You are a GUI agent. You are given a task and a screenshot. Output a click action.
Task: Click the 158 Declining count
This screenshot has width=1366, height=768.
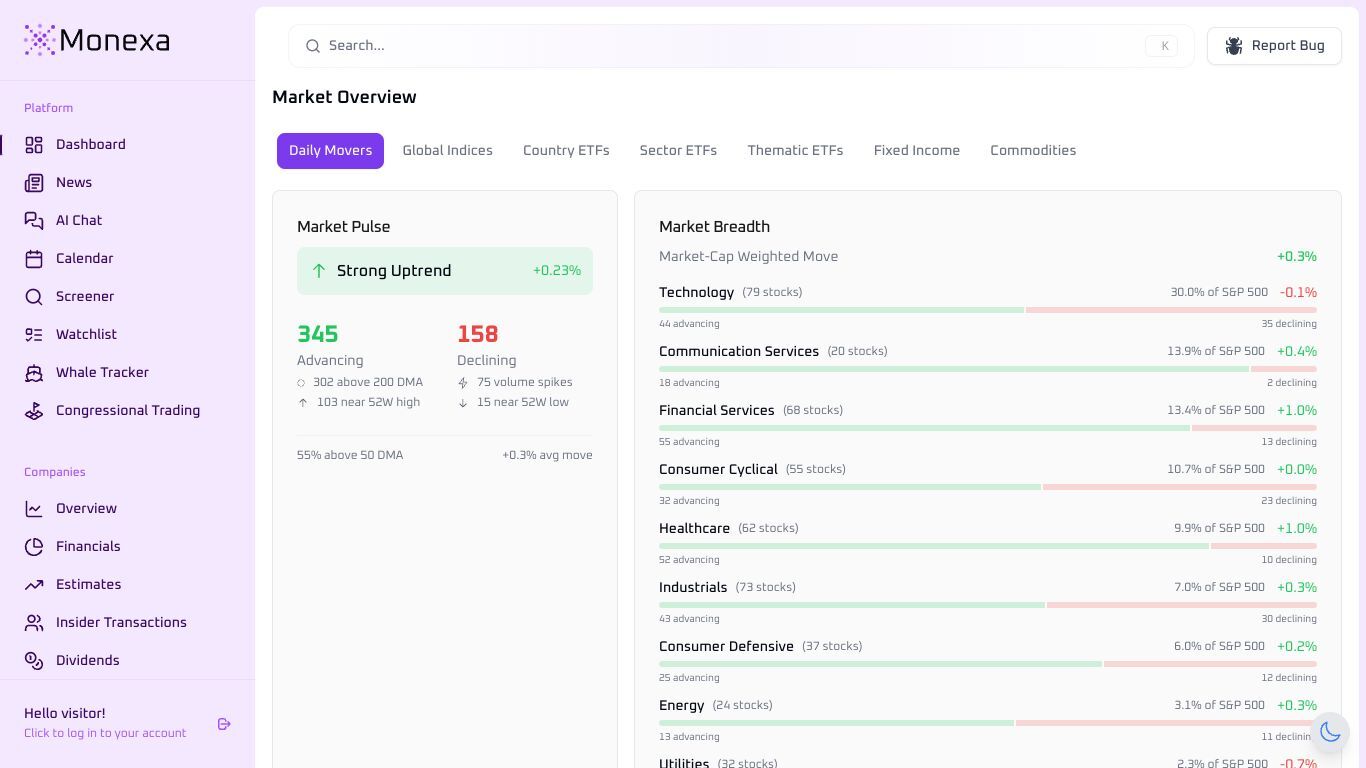coord(477,334)
